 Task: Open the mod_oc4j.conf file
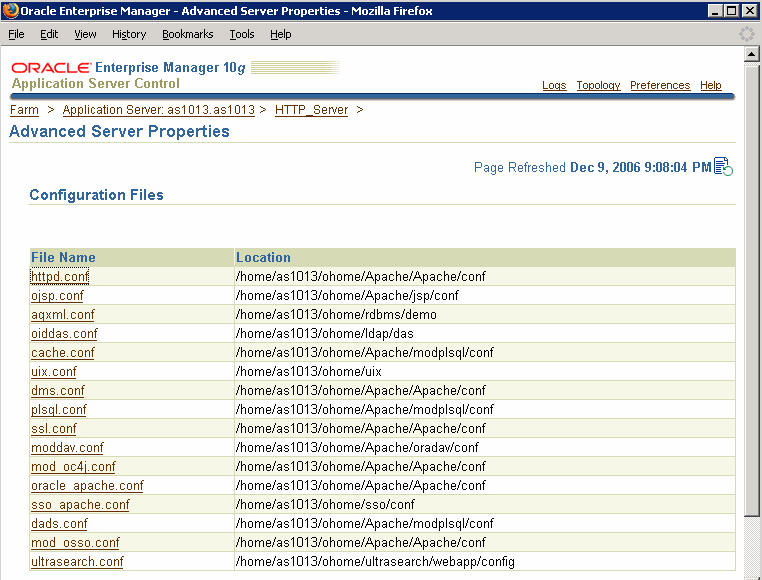[x=73, y=466]
